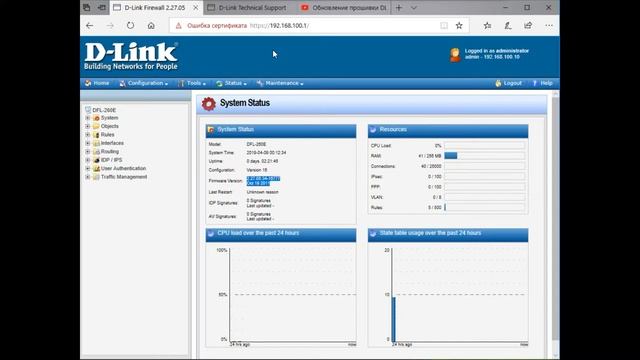The width and height of the screenshot is (640, 360).
Task: Click the red gear System Status icon
Action: tap(209, 104)
